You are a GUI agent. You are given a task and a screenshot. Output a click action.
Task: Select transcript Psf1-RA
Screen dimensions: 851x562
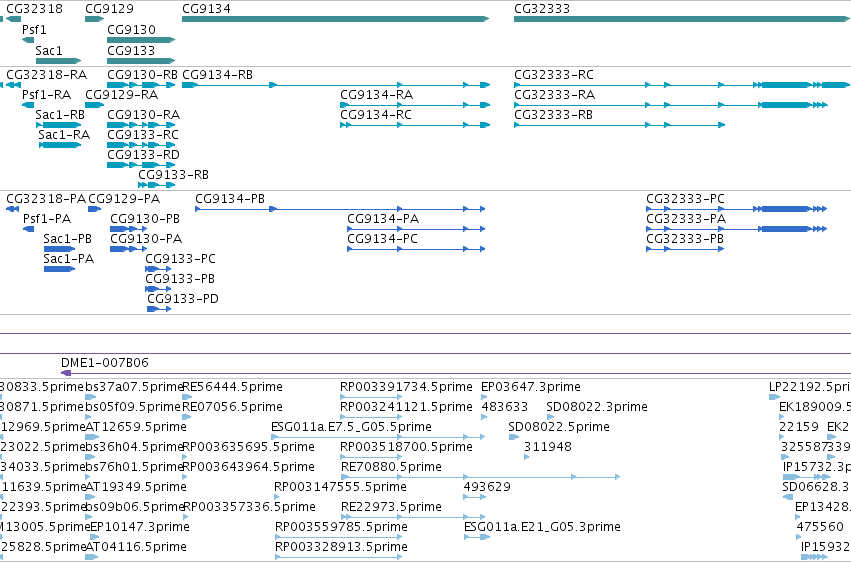(28, 105)
